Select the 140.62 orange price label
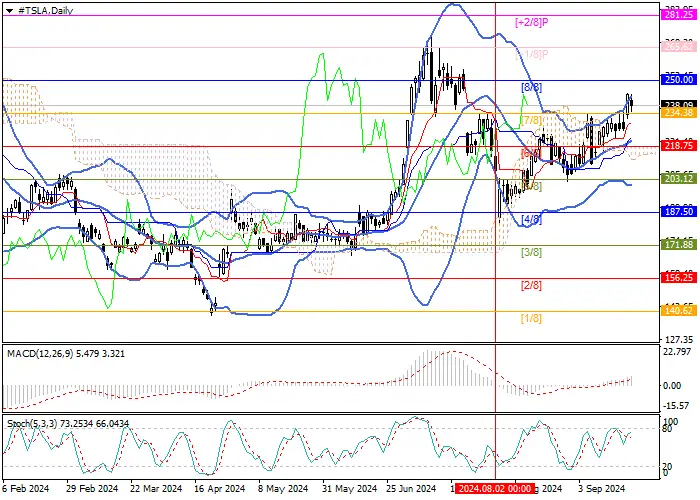 click(679, 311)
